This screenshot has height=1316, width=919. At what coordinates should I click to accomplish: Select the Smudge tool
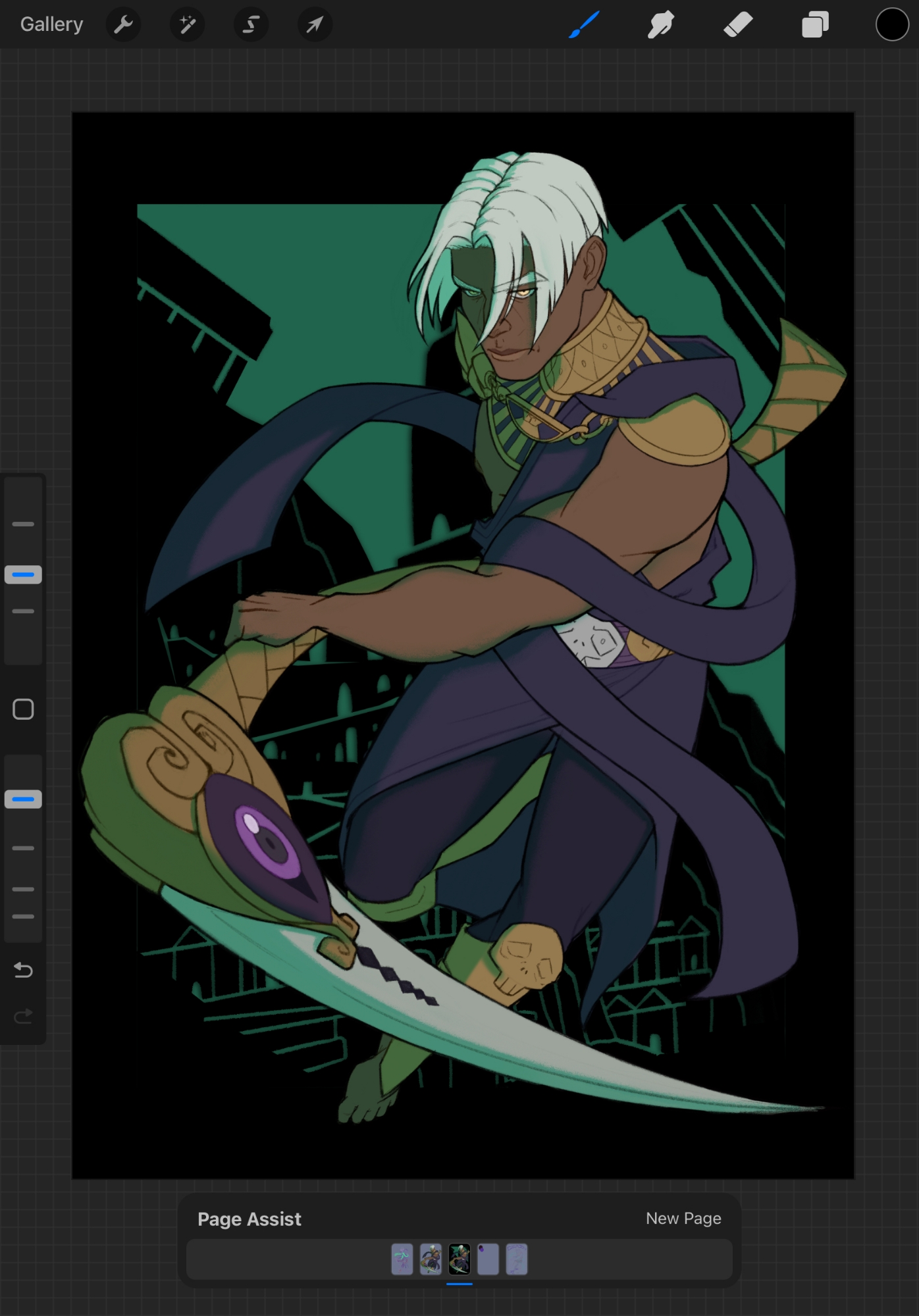tap(661, 25)
